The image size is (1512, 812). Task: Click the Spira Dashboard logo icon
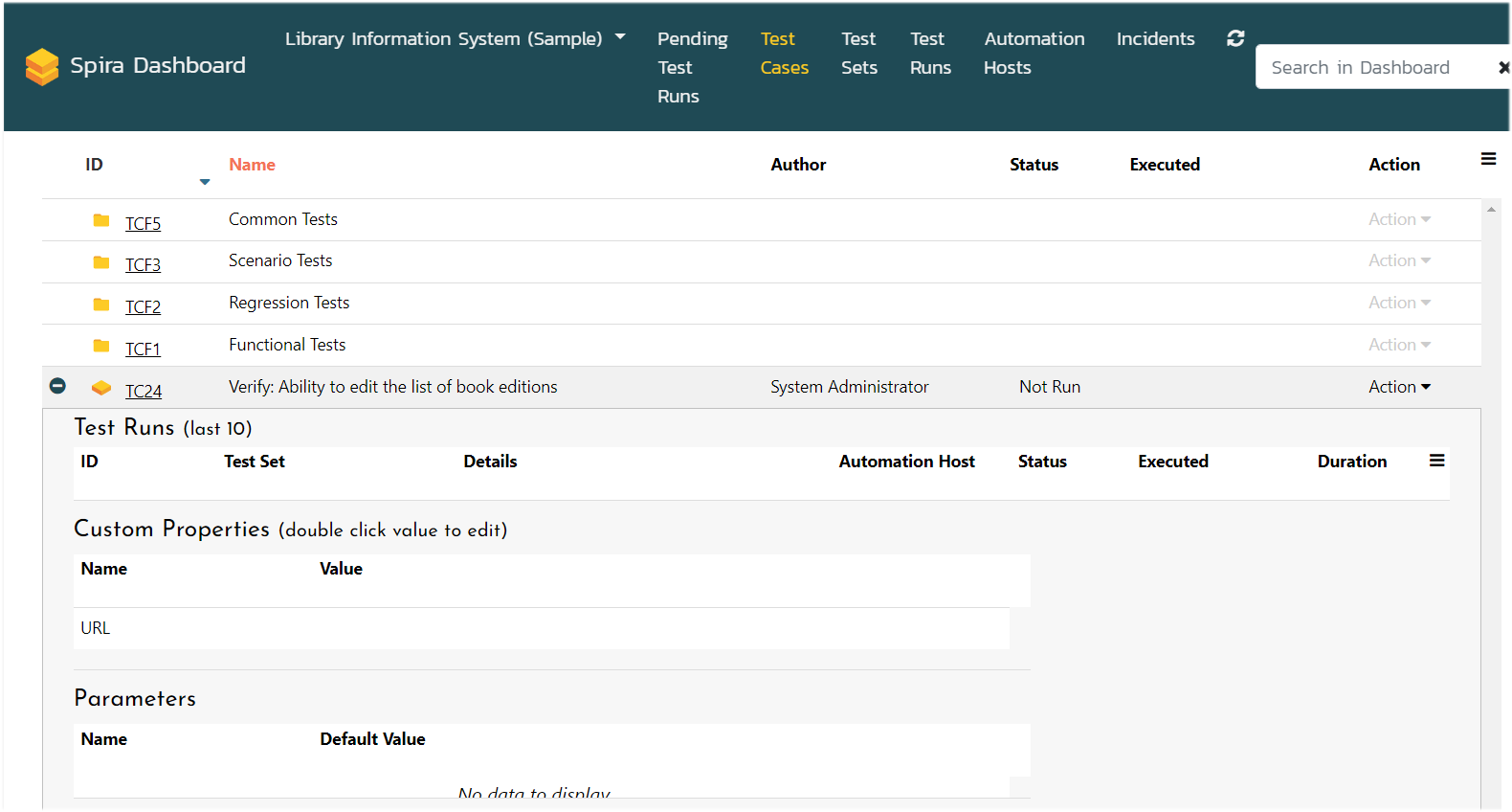pos(42,67)
